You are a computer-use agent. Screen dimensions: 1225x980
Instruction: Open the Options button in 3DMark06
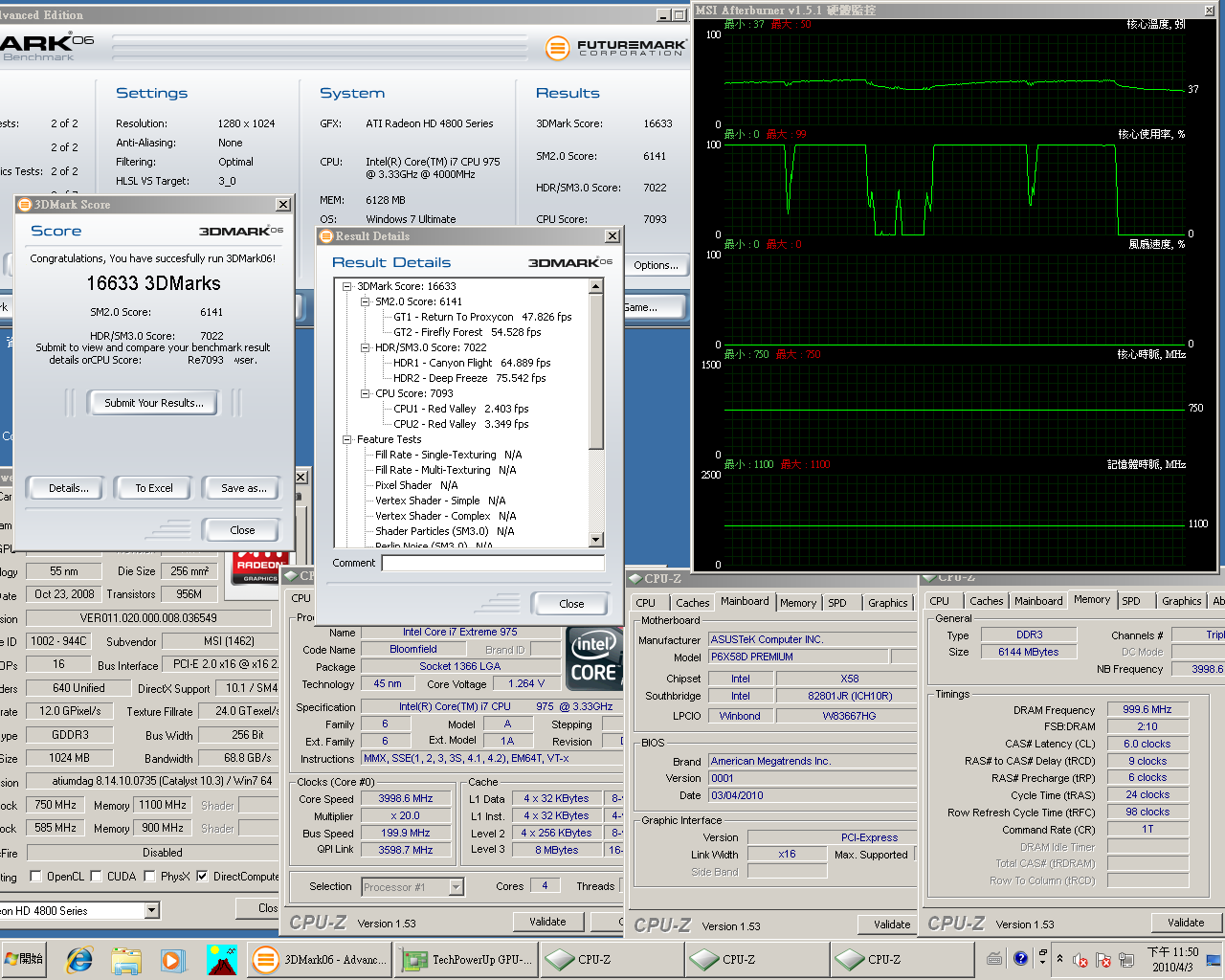(656, 265)
